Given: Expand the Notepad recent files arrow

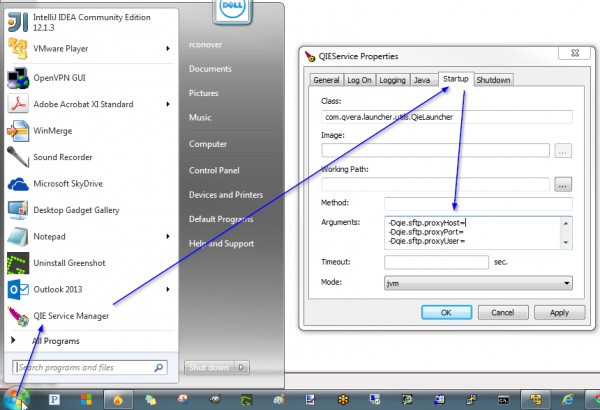Looking at the screenshot, I should click(168, 236).
